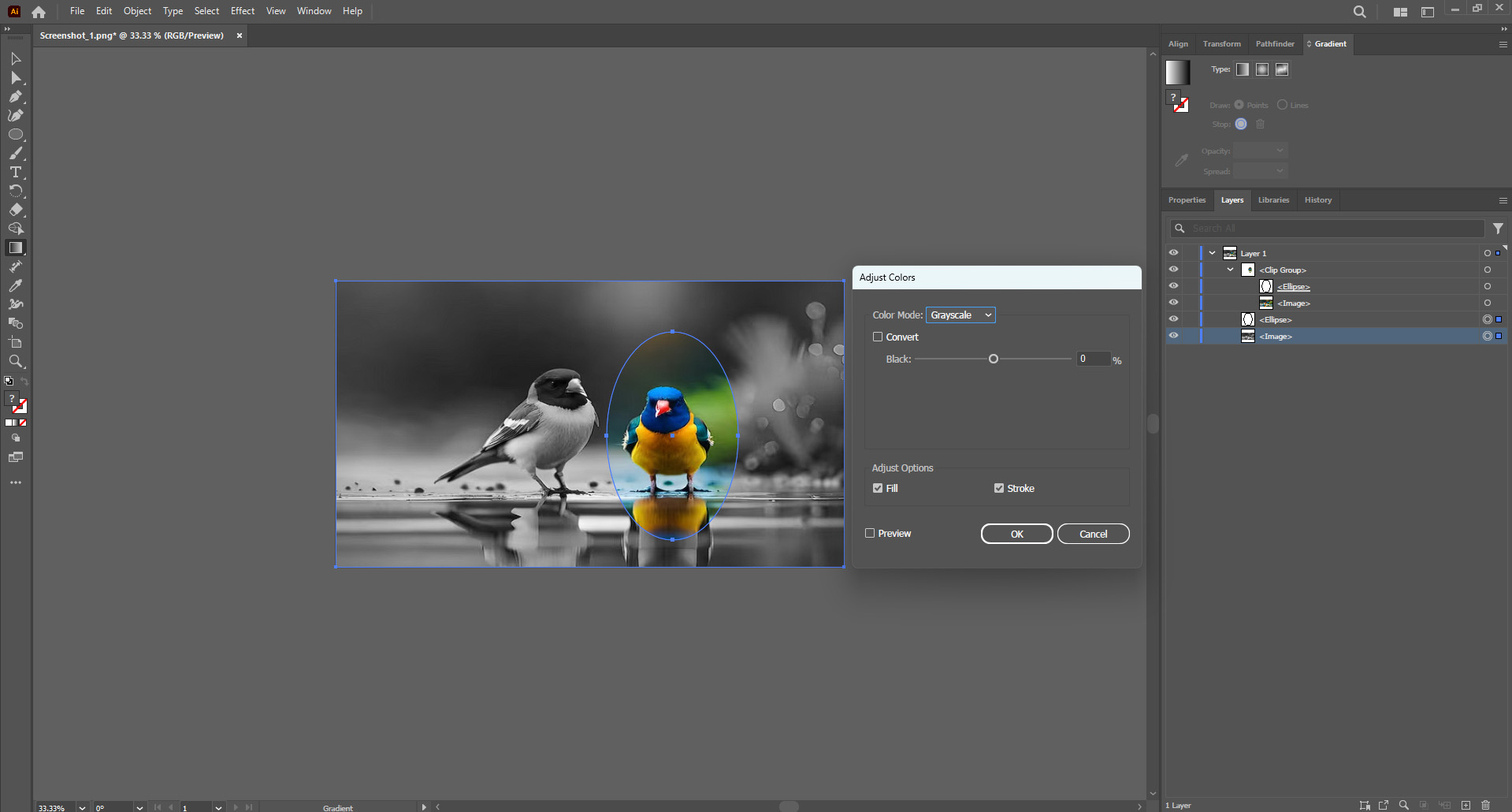Disable the Fill adjust option
This screenshot has width=1512, height=812.
[877, 488]
